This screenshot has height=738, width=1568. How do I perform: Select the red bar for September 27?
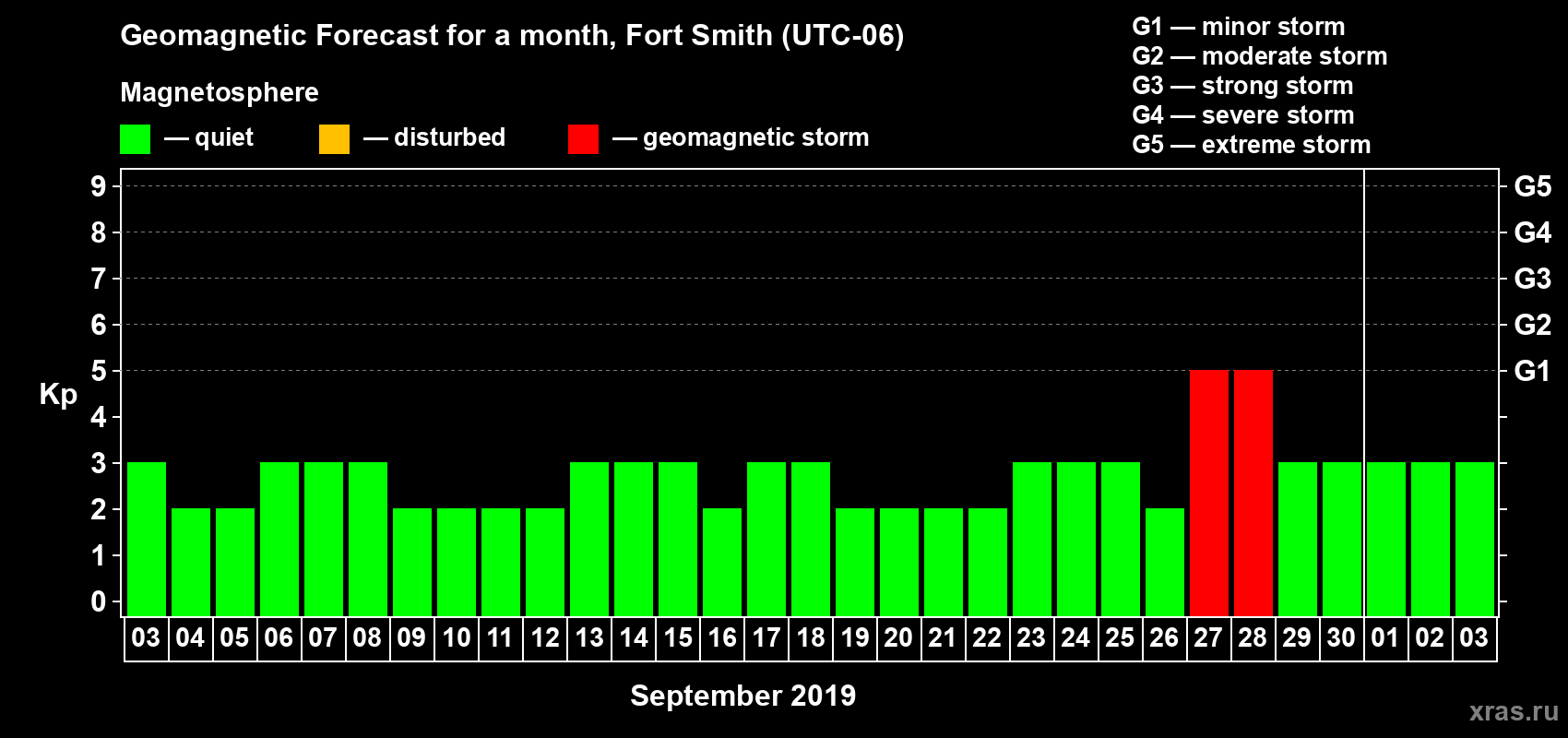coord(1209,493)
